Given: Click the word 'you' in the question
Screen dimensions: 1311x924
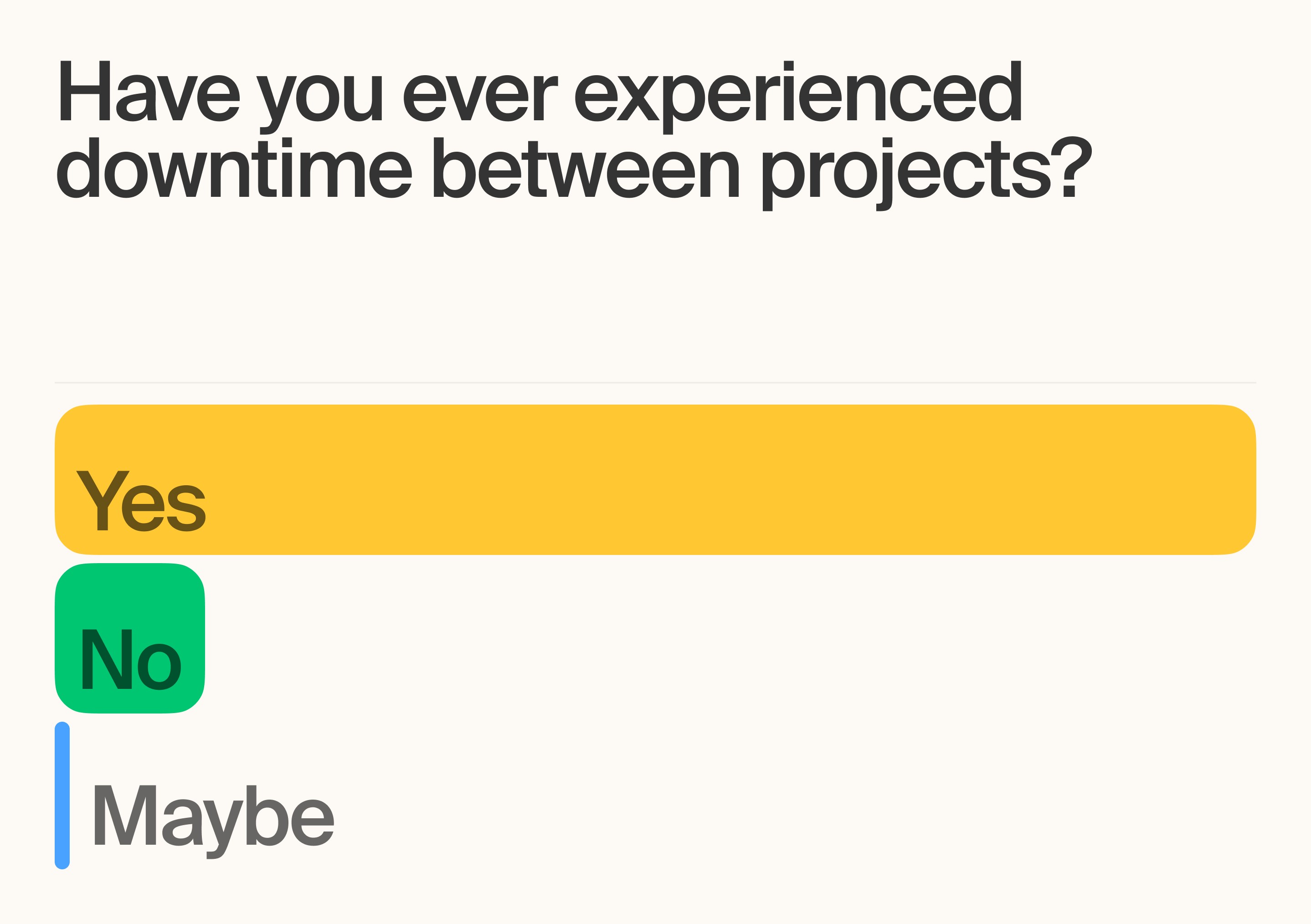Looking at the screenshot, I should [319, 105].
